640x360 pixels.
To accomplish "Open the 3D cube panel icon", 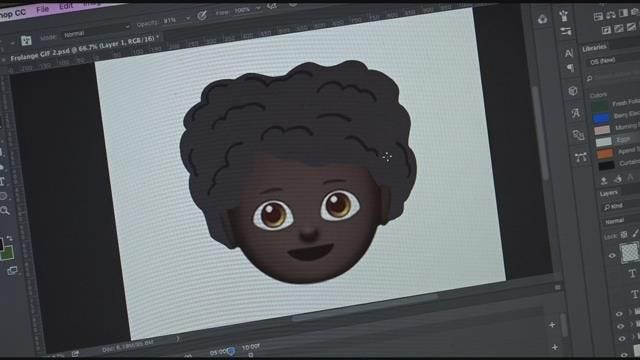I will (573, 91).
